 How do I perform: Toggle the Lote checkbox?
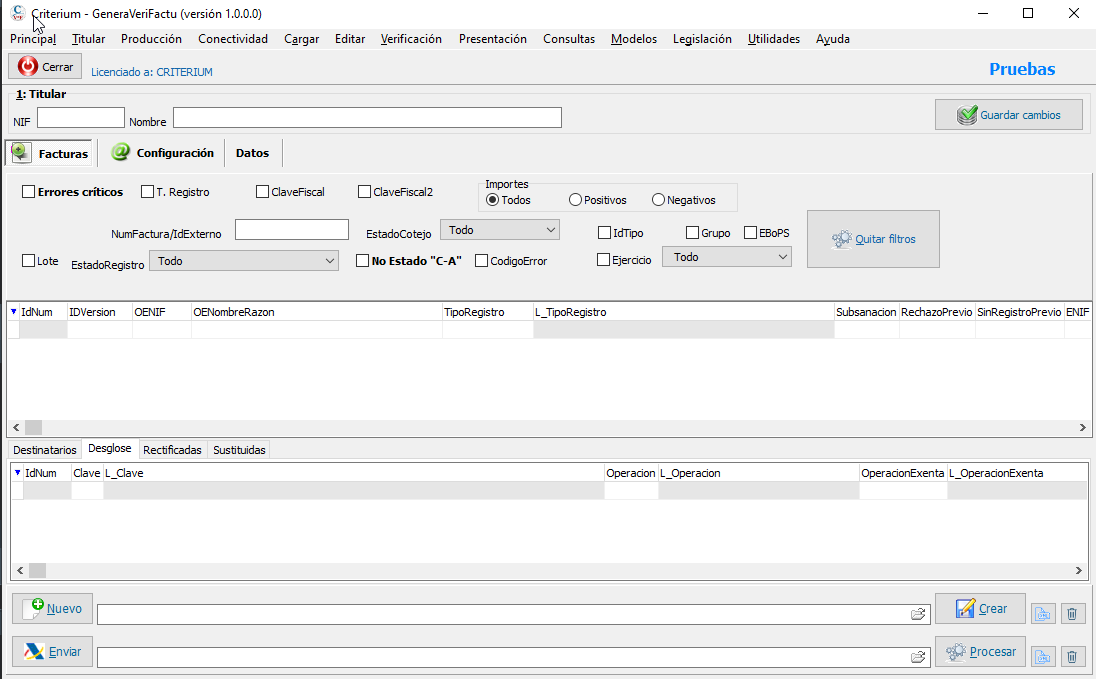coord(29,261)
